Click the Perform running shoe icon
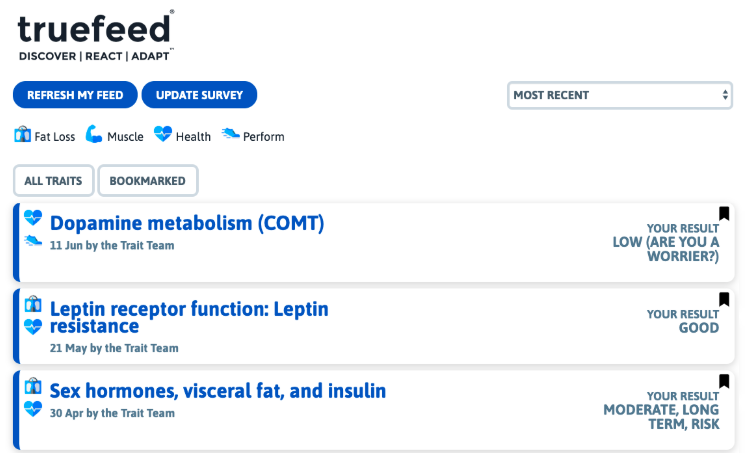This screenshot has height=462, width=753. coord(231,135)
